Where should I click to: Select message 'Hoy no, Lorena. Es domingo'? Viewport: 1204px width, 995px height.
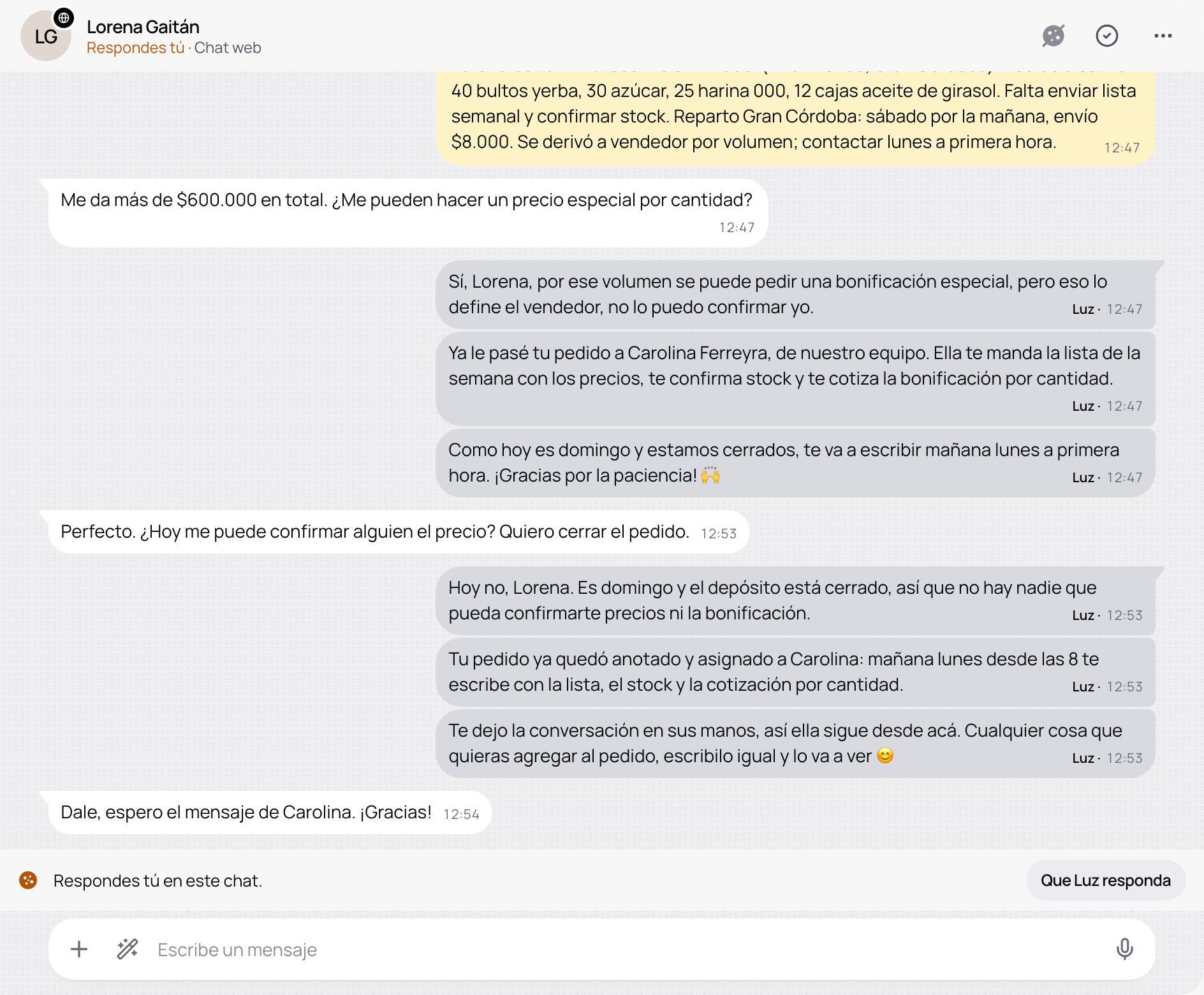pyautogui.click(x=795, y=601)
